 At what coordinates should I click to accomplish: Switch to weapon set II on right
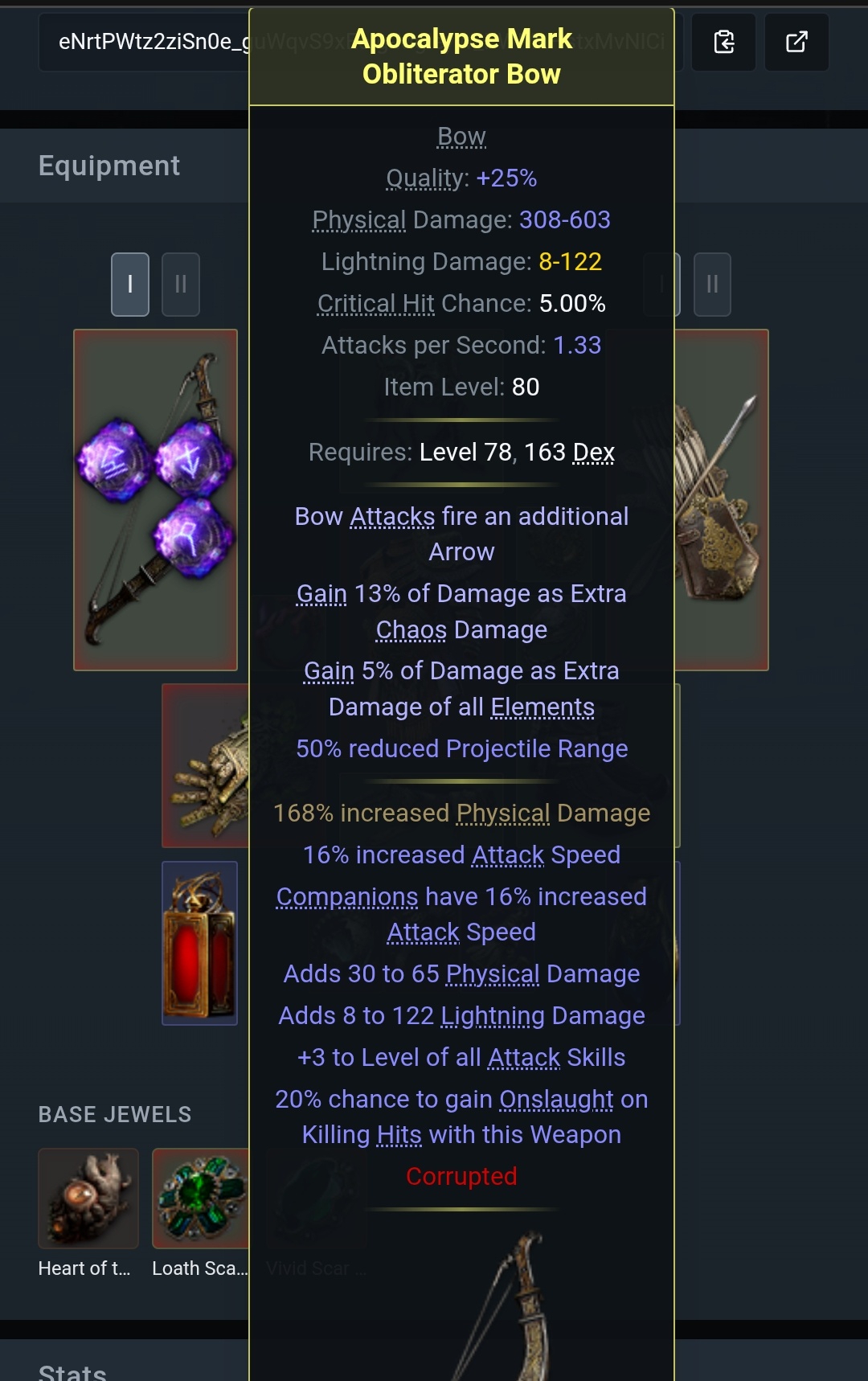click(712, 285)
